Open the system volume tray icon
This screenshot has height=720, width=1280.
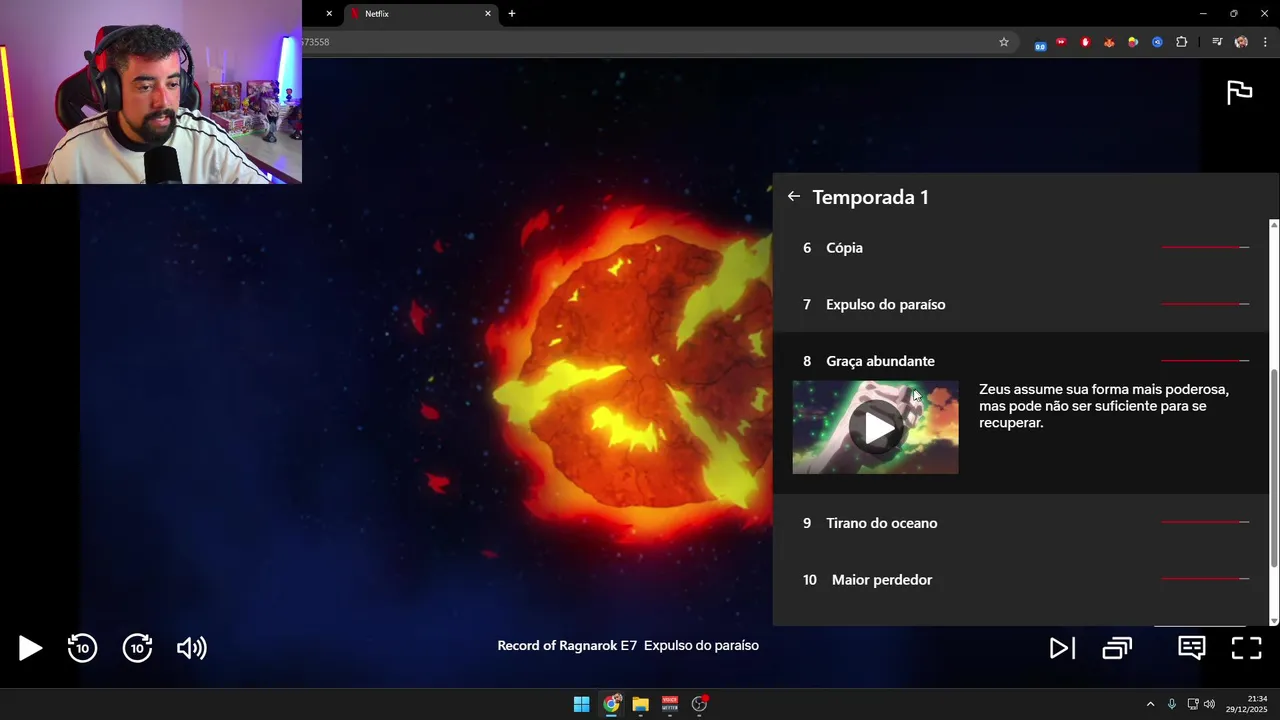(x=1209, y=704)
